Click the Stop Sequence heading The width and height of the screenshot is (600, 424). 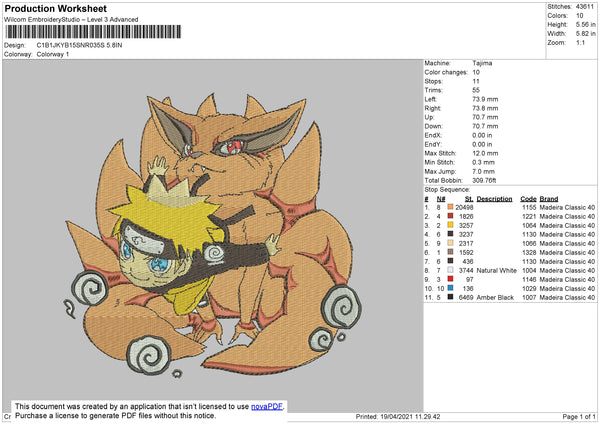coord(447,190)
